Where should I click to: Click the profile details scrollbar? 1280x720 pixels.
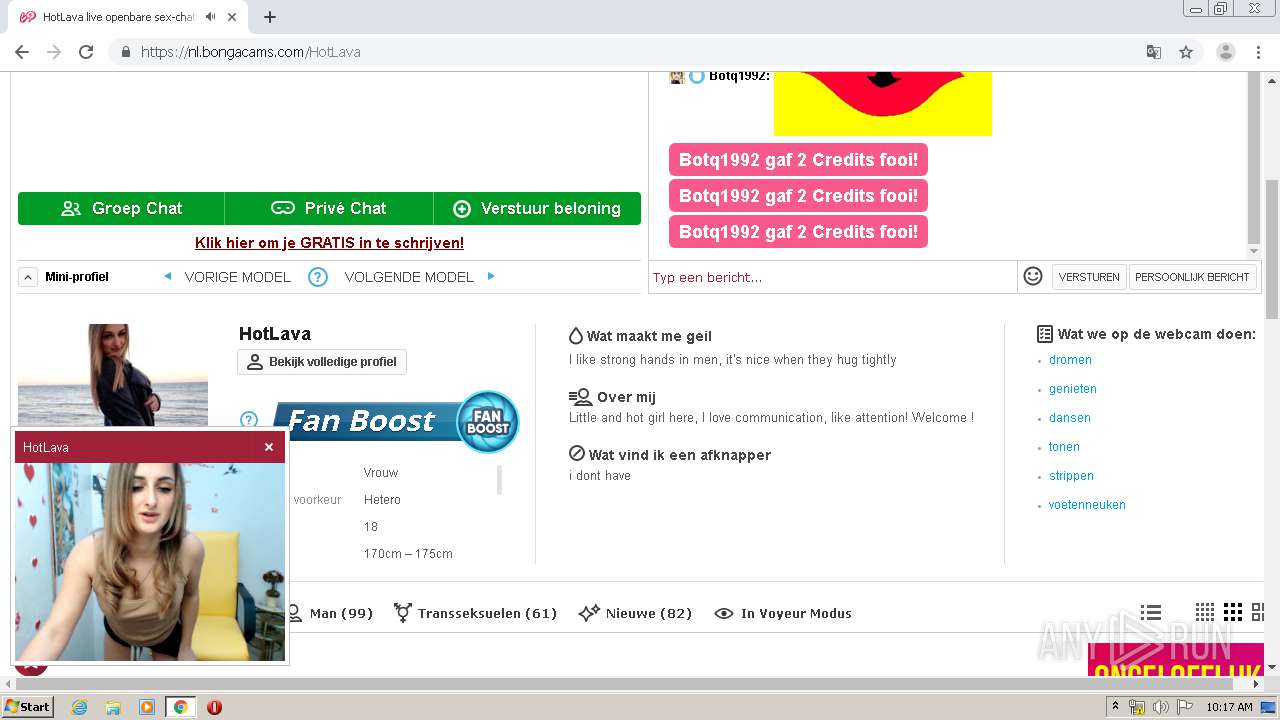tap(500, 480)
